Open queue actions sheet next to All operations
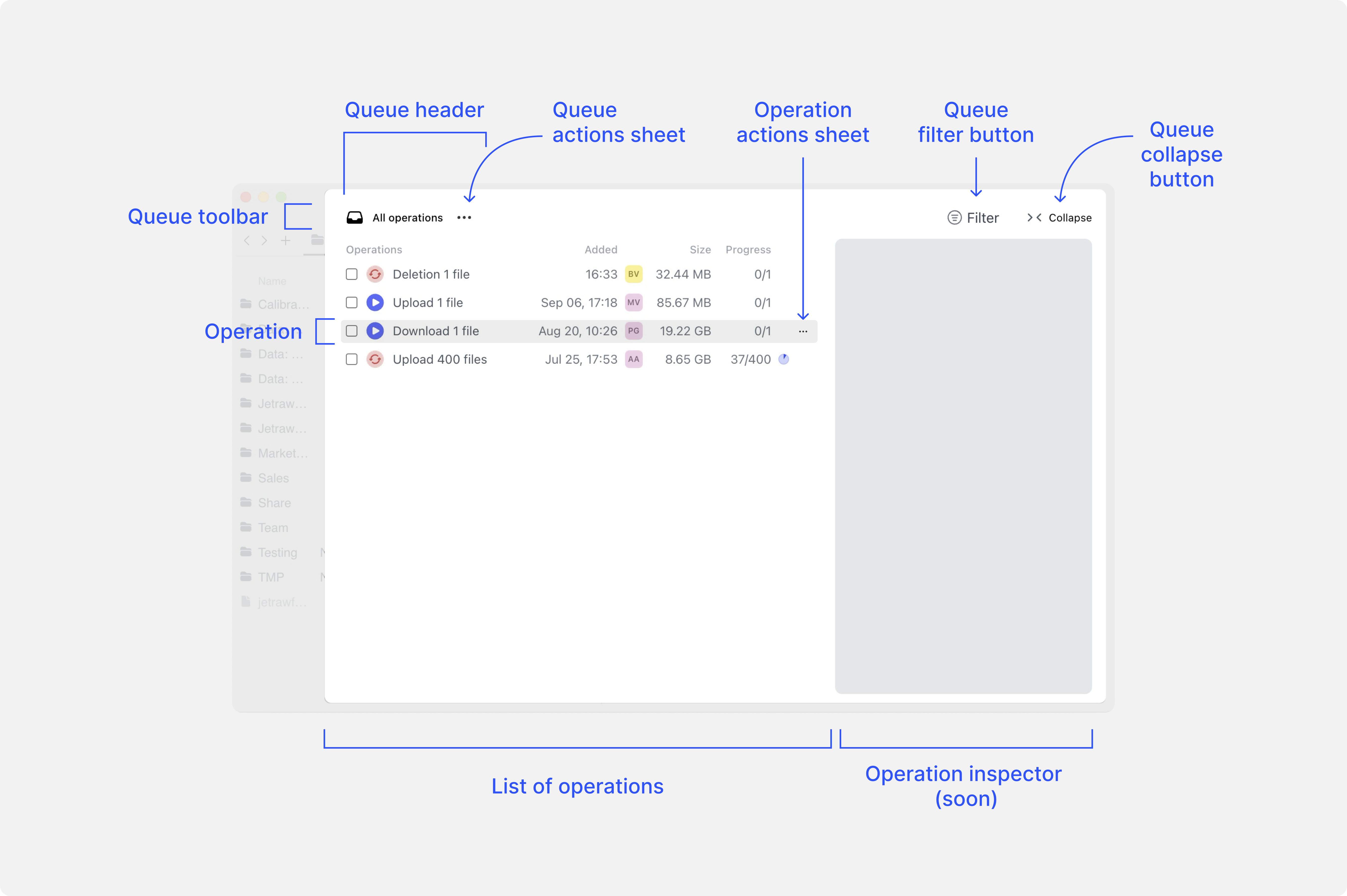The image size is (1347, 896). 464,218
